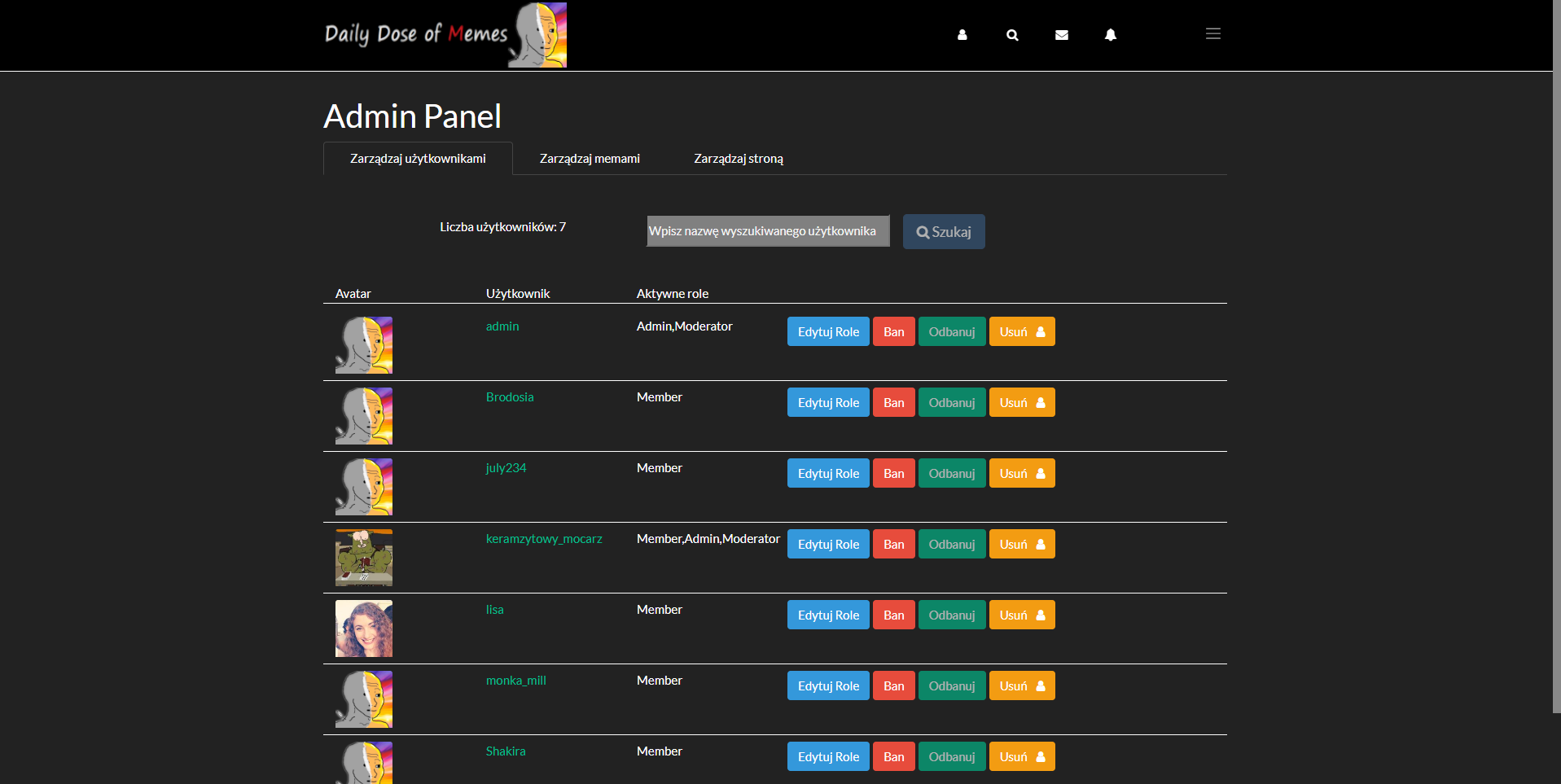Open the Zarządzaj stroną tab

tap(738, 159)
